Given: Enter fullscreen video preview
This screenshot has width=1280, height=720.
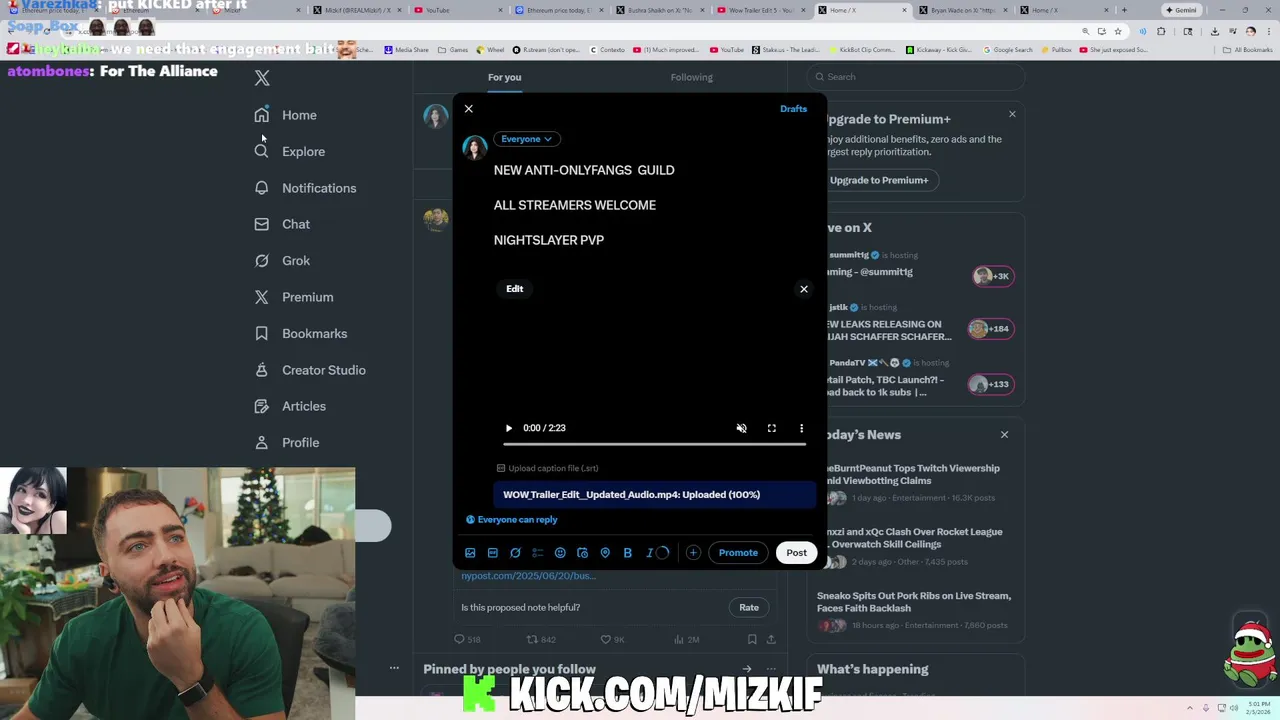Looking at the screenshot, I should tap(772, 428).
